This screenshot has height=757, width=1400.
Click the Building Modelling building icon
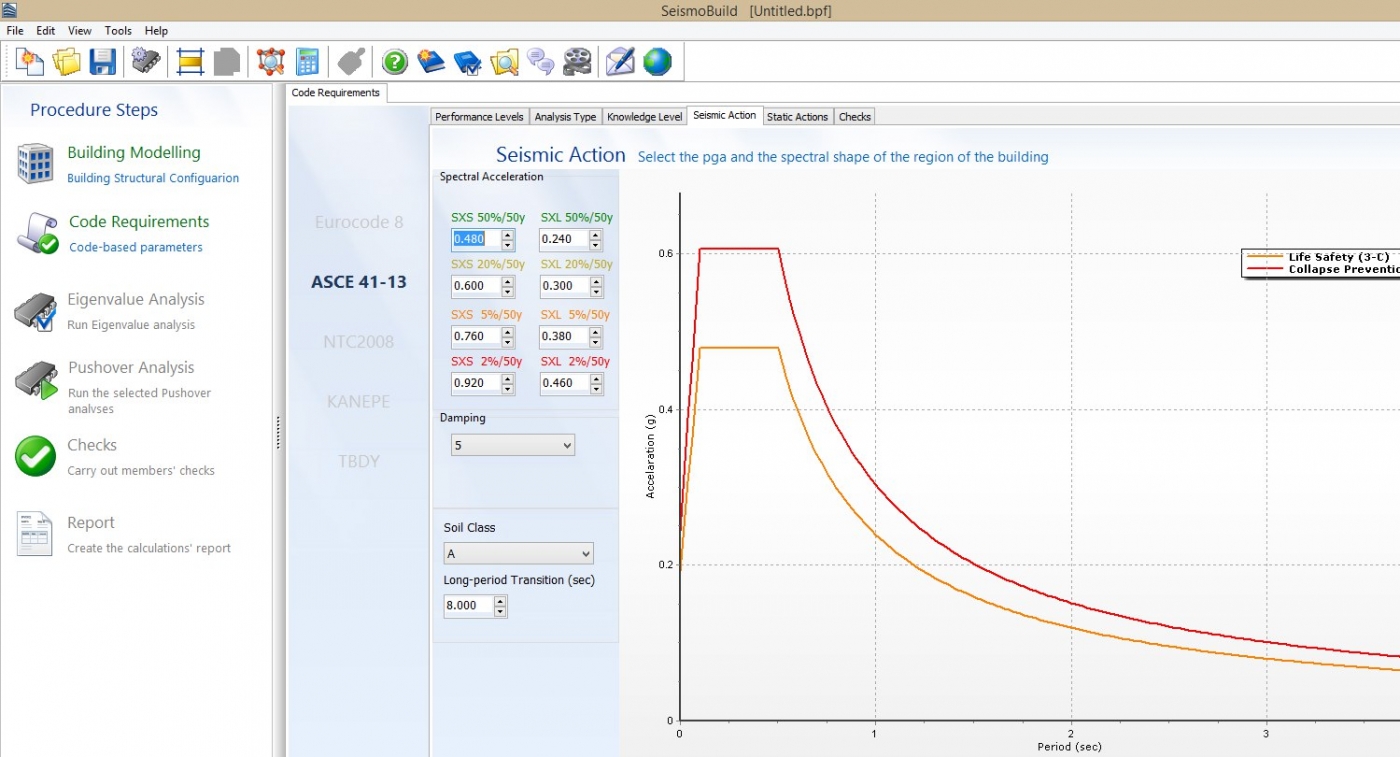[x=35, y=163]
